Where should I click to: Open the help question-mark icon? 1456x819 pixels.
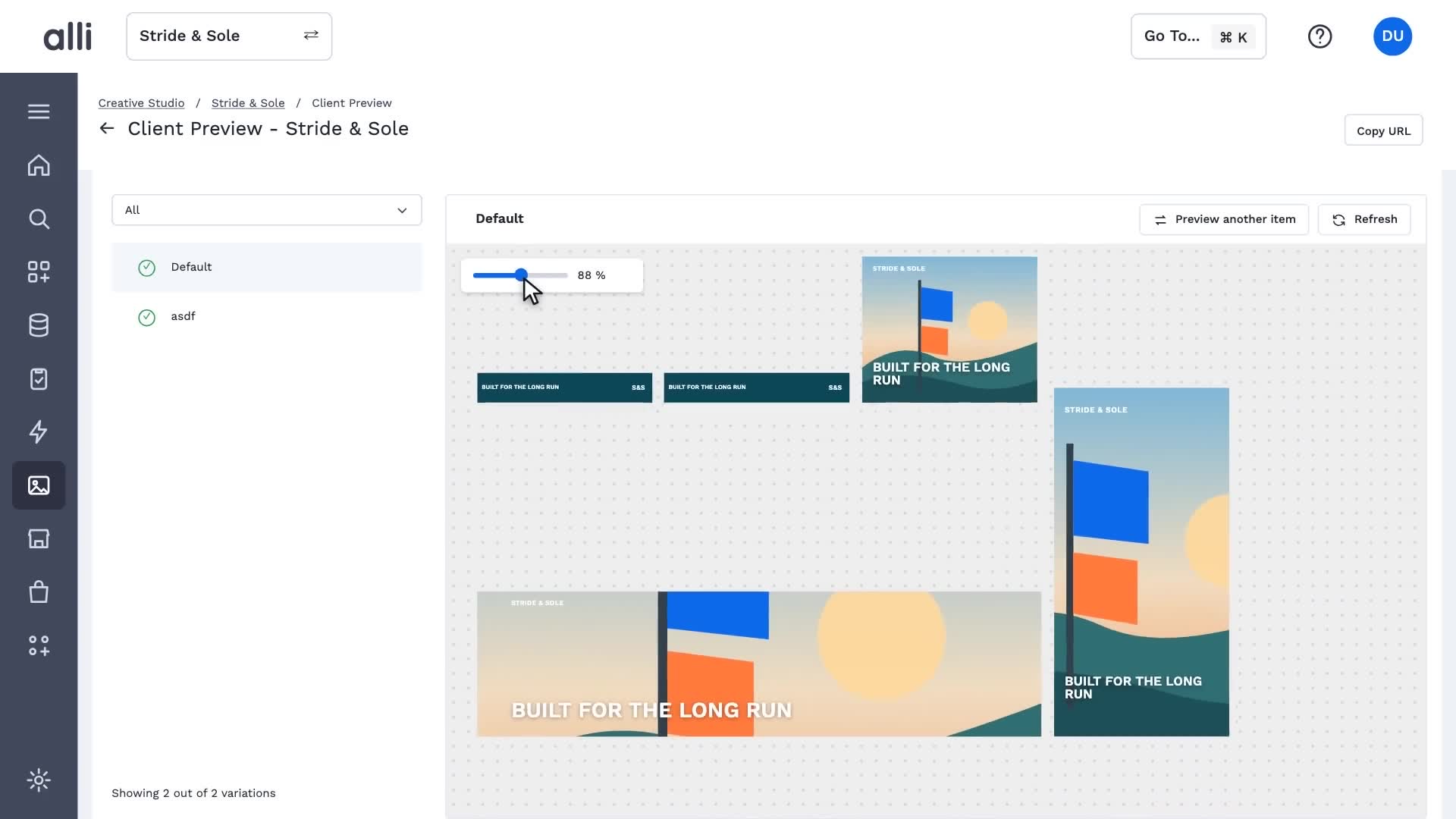[1319, 36]
